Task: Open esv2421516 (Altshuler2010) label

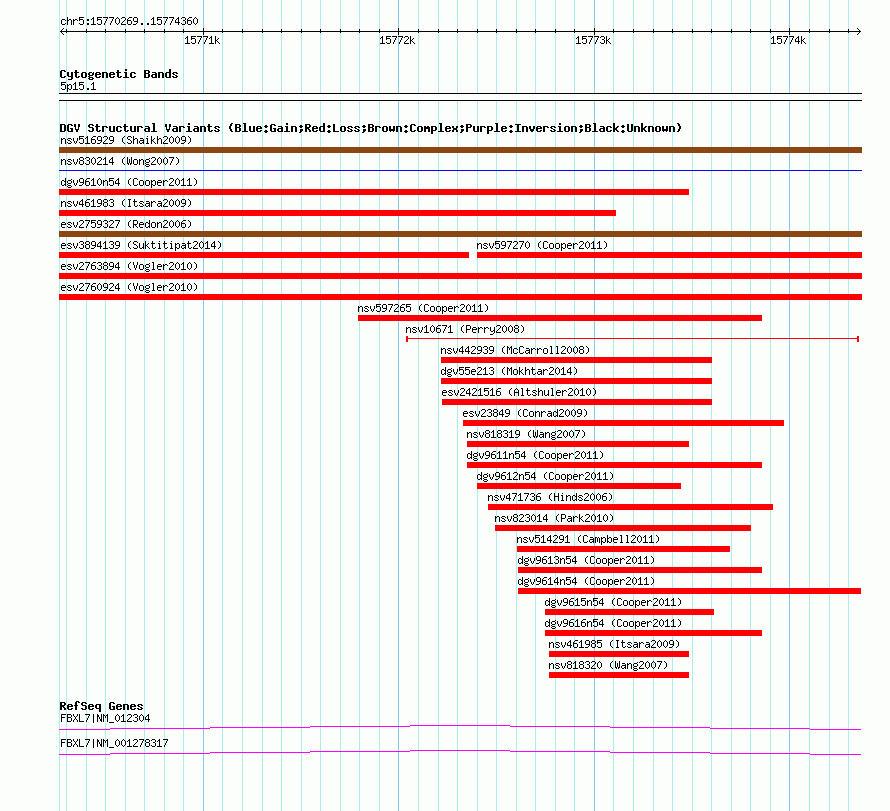Action: point(519,392)
